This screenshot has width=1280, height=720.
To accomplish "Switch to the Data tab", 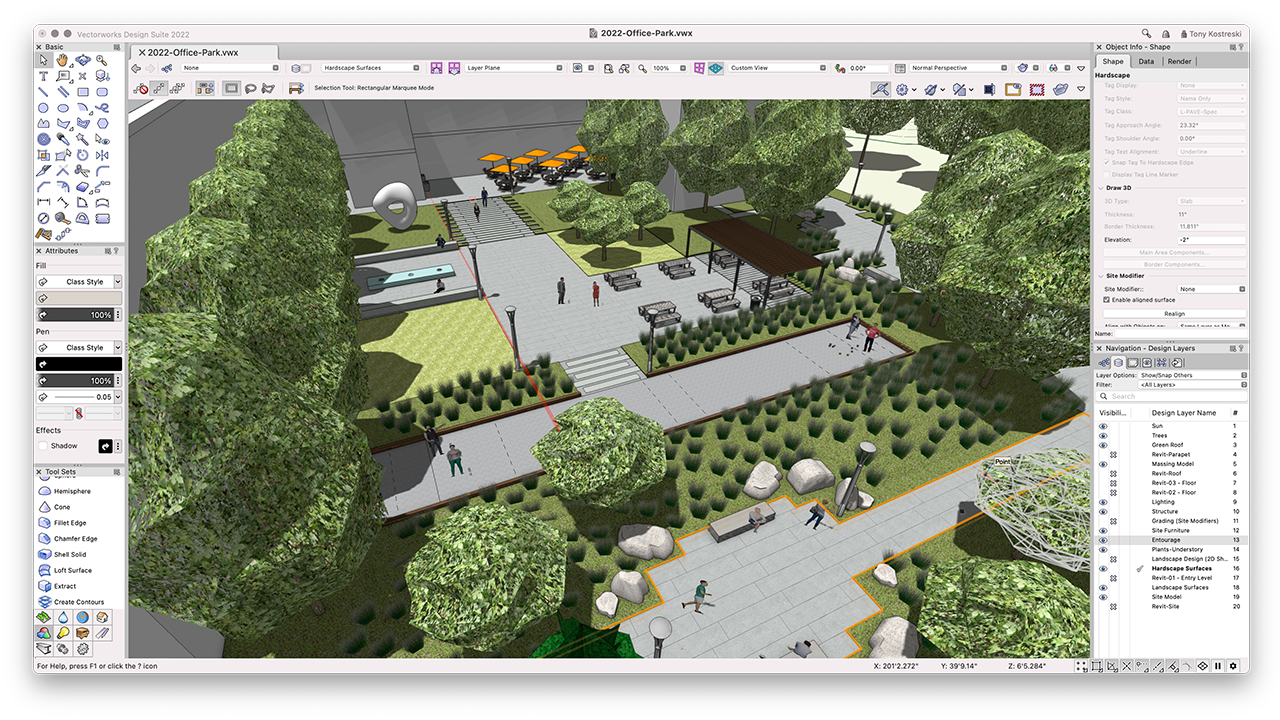I will [1146, 61].
